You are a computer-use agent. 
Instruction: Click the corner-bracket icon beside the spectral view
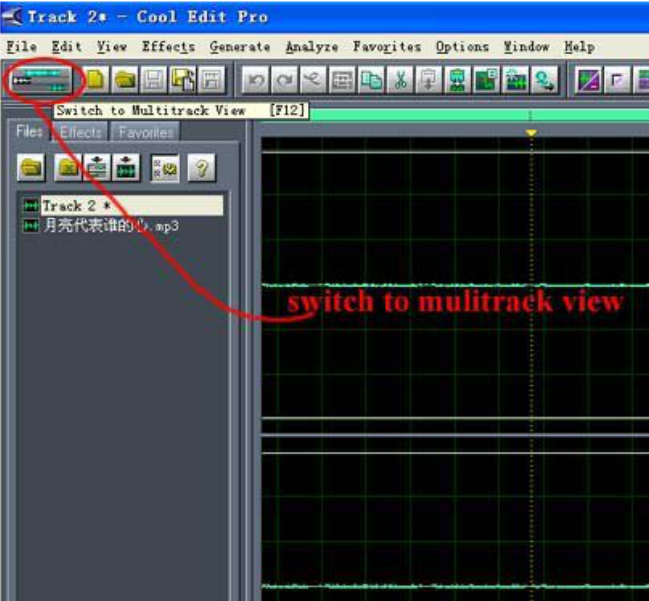tap(617, 79)
